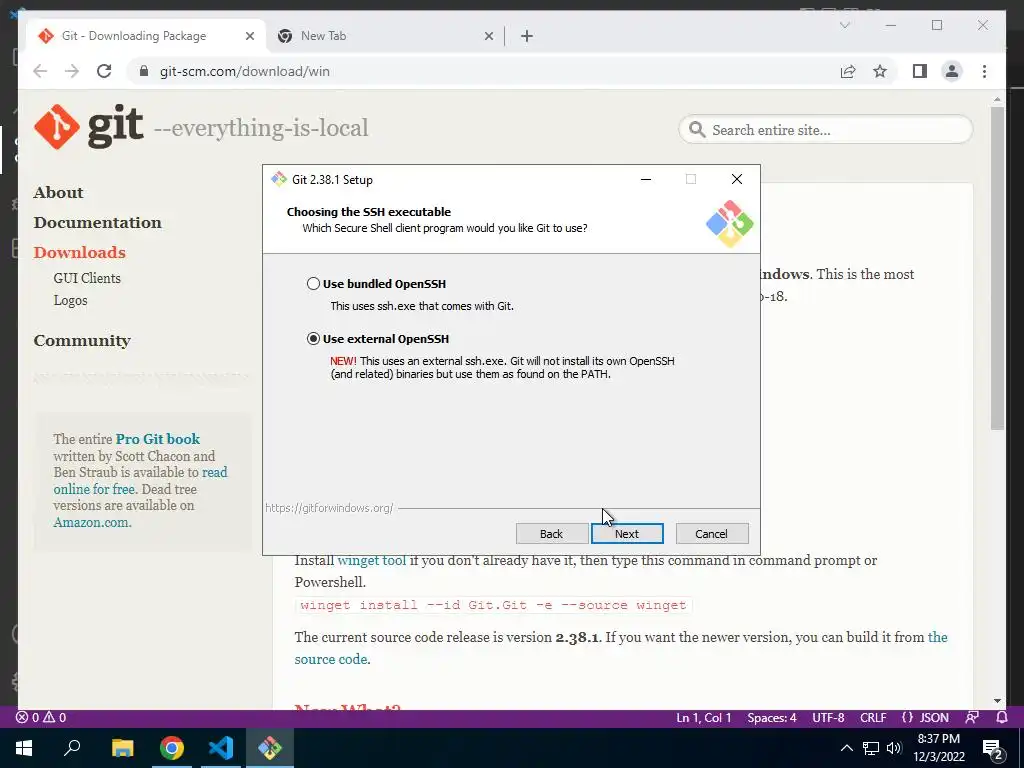Open the Community section link
Image resolution: width=1024 pixels, height=768 pixels.
tap(82, 341)
